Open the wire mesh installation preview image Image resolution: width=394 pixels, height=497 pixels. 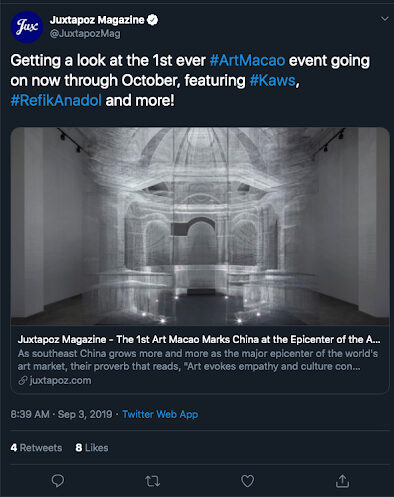(200, 226)
